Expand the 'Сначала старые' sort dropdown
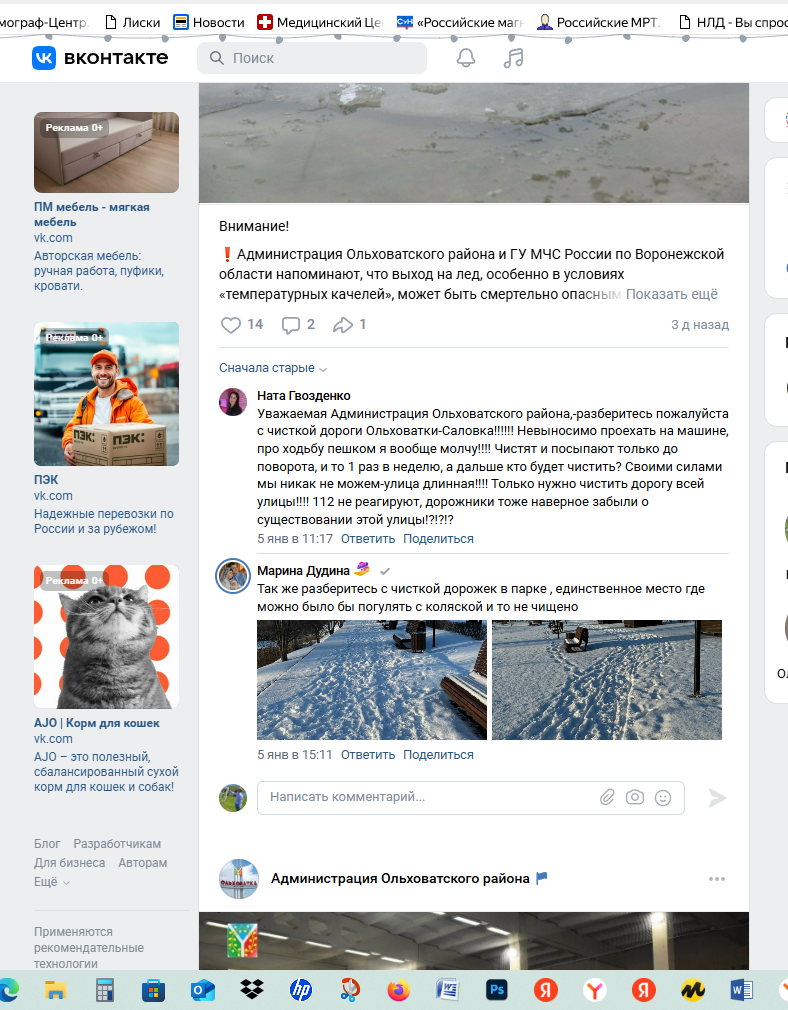The width and height of the screenshot is (788, 1010). pos(273,368)
